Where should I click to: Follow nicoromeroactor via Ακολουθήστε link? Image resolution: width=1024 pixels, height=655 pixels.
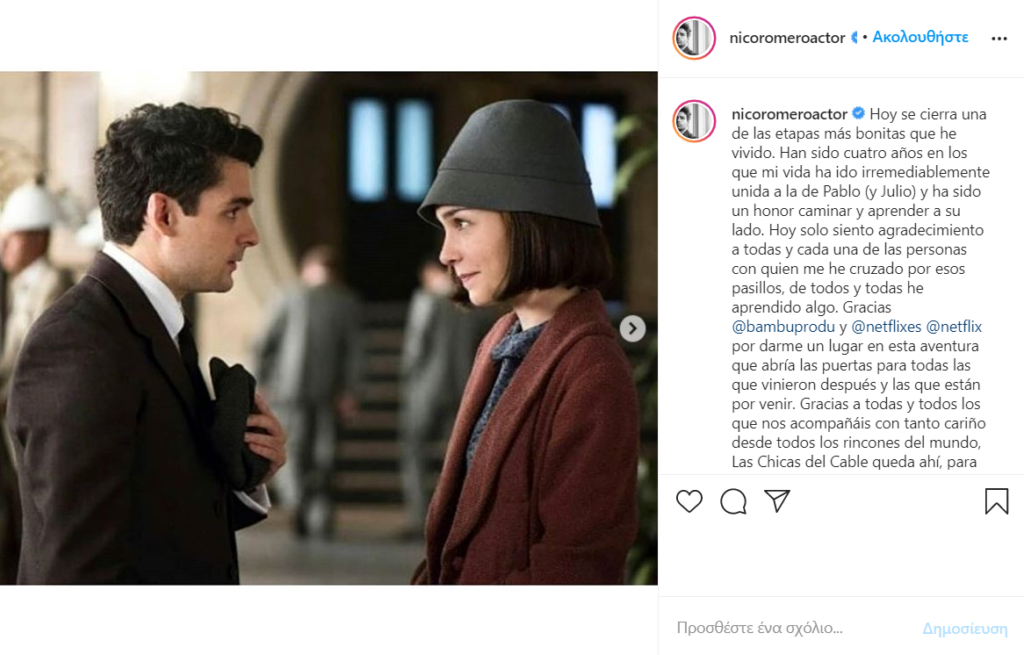pyautogui.click(x=920, y=37)
